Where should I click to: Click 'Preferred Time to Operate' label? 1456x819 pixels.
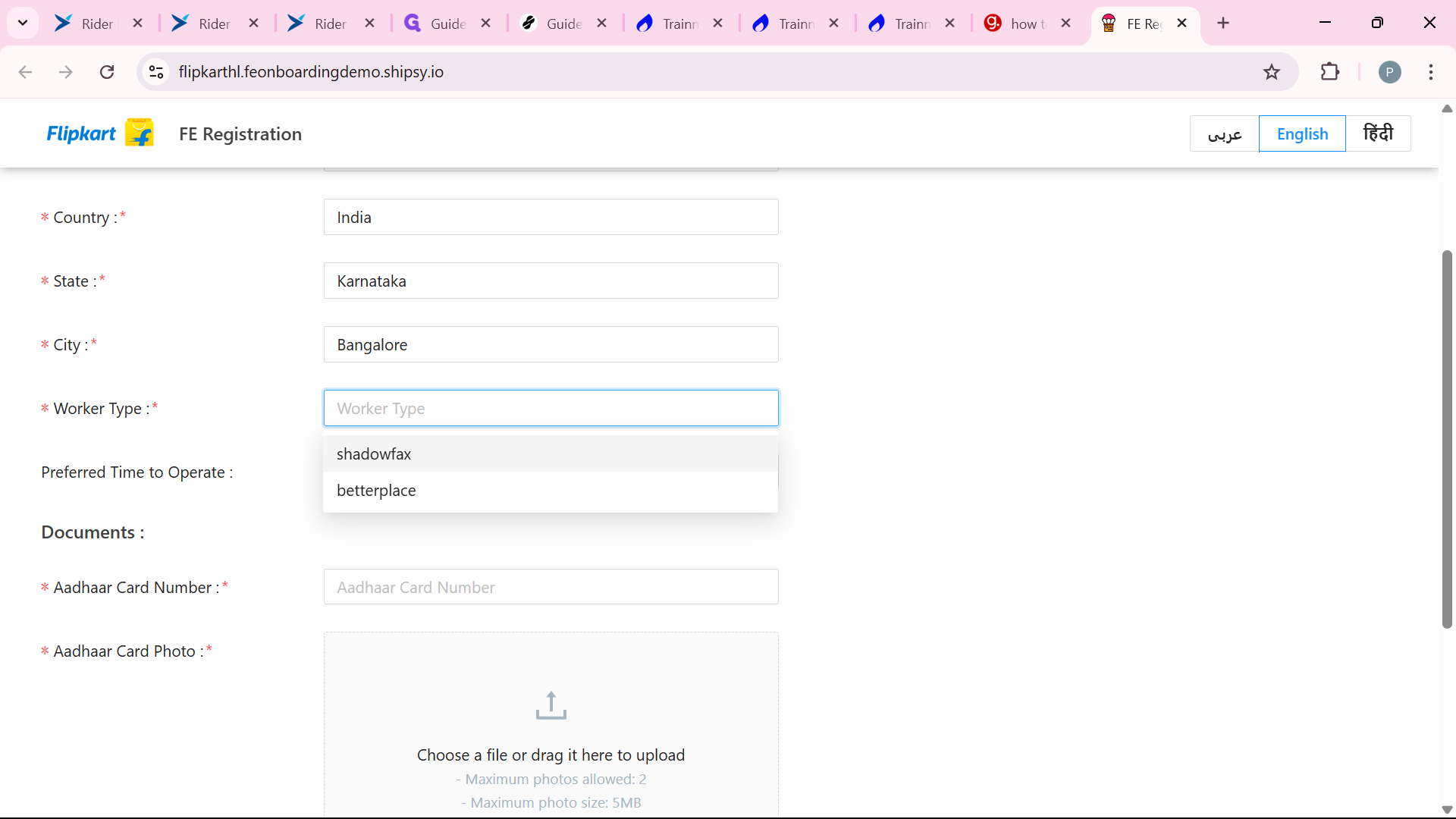(136, 472)
